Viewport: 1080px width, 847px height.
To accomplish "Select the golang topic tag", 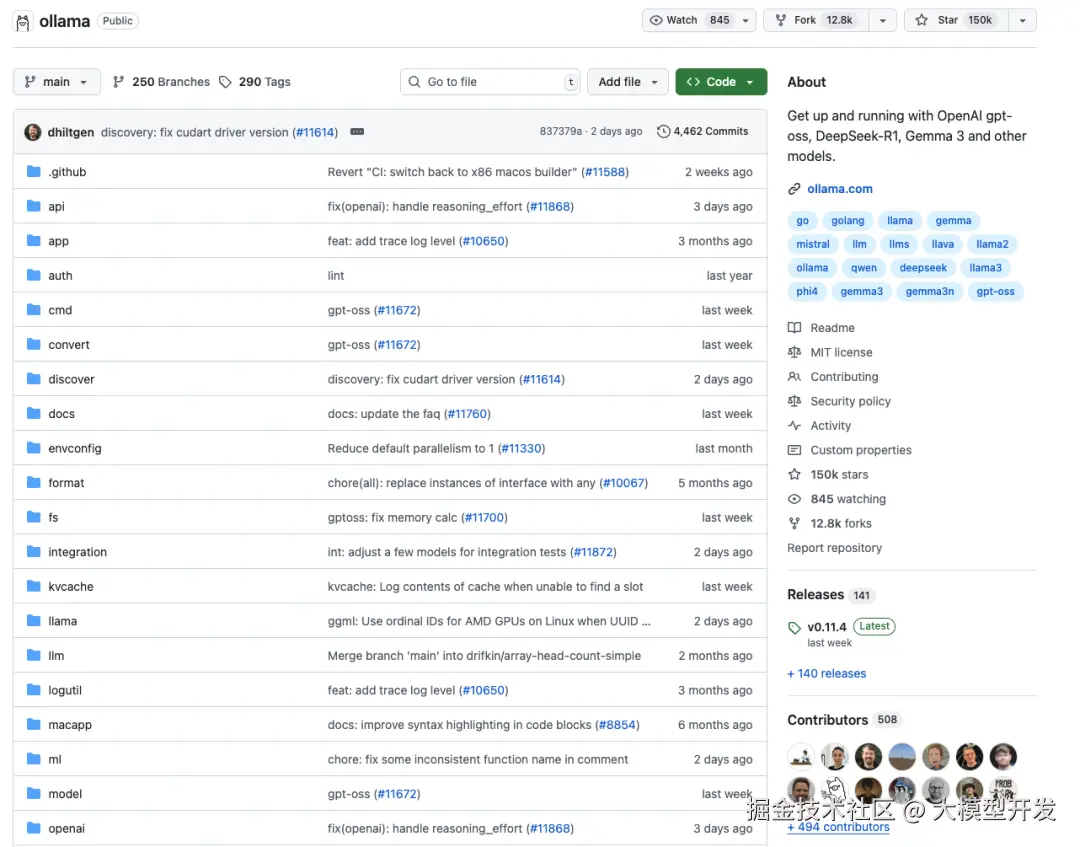I will point(847,220).
